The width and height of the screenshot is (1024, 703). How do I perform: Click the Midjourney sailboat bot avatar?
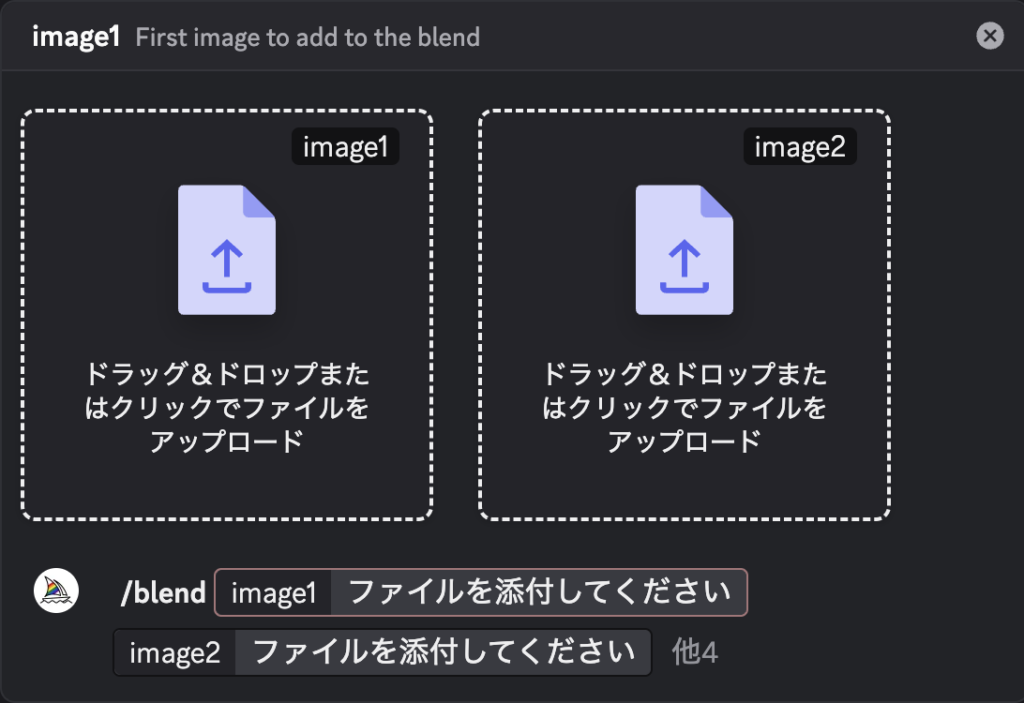point(56,592)
